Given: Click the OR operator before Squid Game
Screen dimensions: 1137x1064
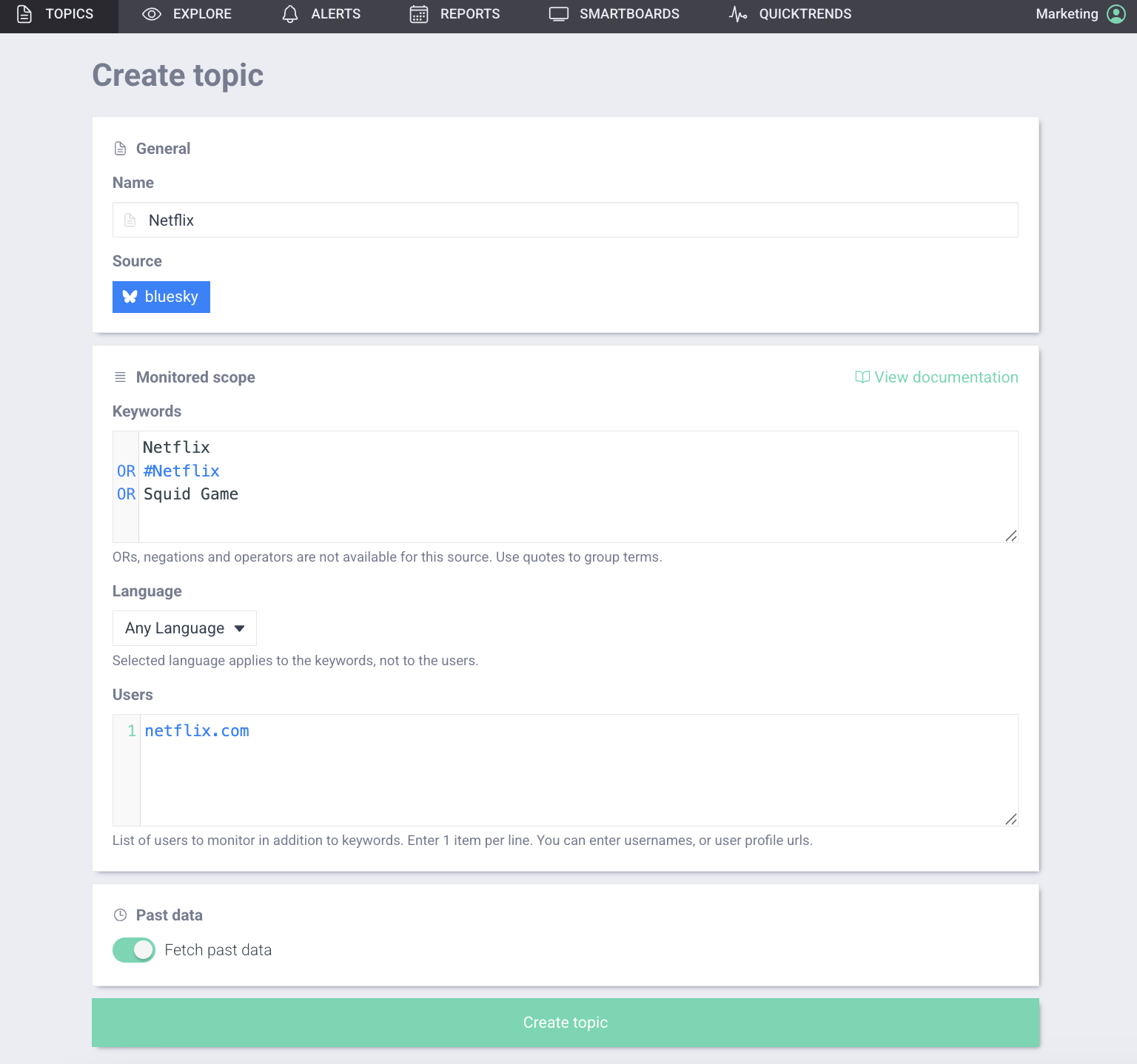Looking at the screenshot, I should [127, 494].
